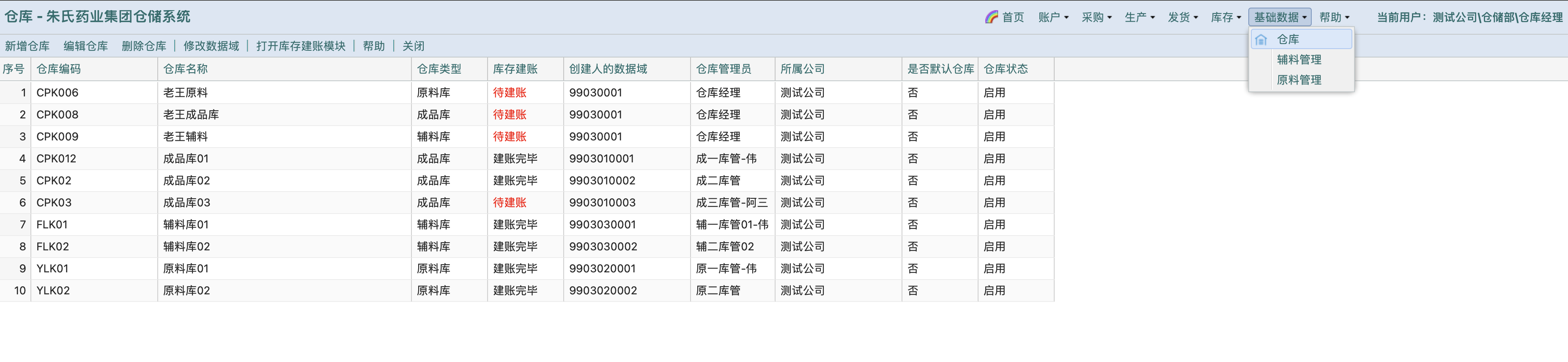
Task: Open 打开库存建账模块 from toolbar
Action: [301, 46]
